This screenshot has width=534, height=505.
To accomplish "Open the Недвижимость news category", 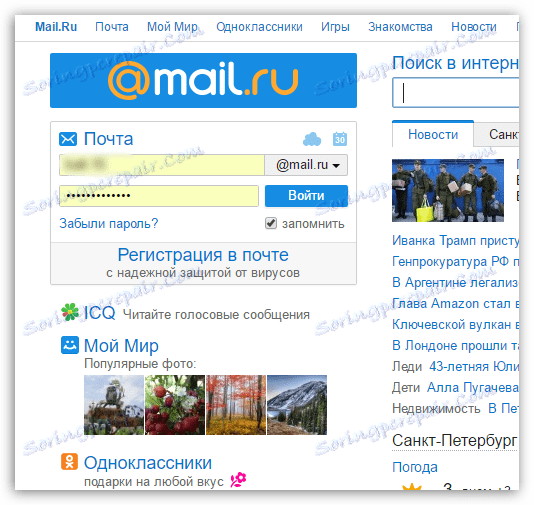I will coord(436,408).
